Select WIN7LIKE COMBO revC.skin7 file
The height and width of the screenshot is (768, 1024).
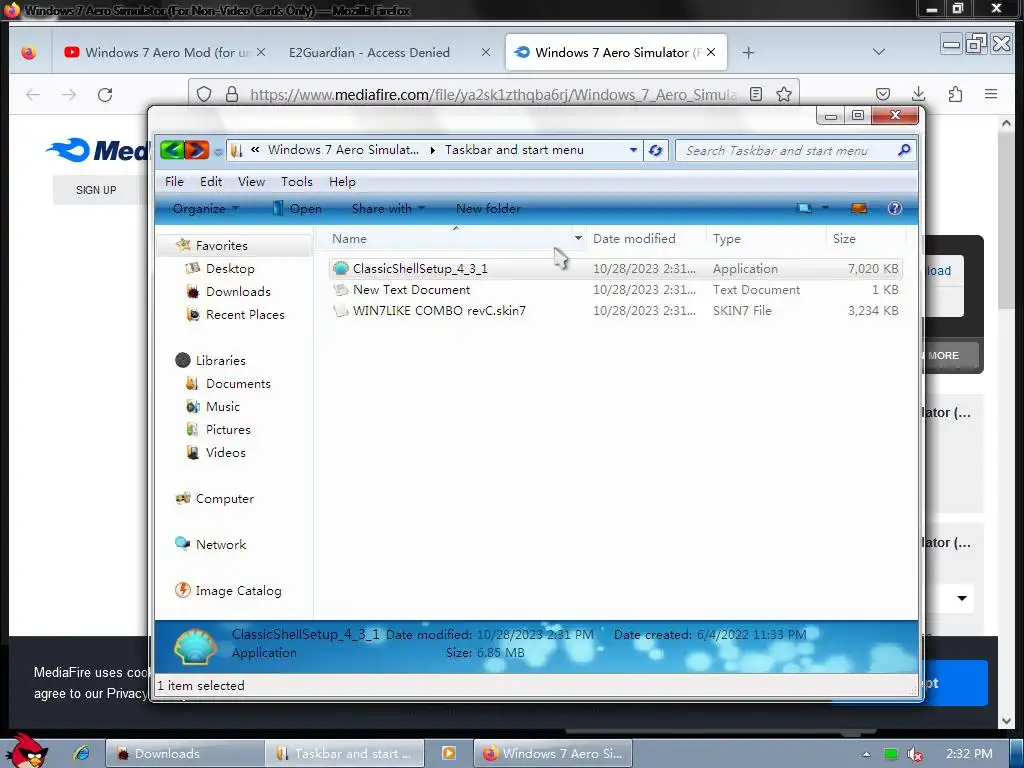click(x=616, y=310)
